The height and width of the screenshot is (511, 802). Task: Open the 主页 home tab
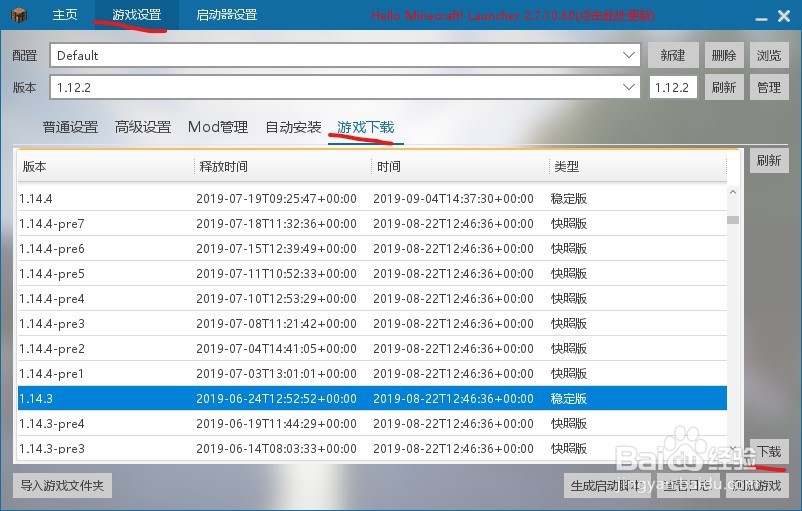coord(64,14)
